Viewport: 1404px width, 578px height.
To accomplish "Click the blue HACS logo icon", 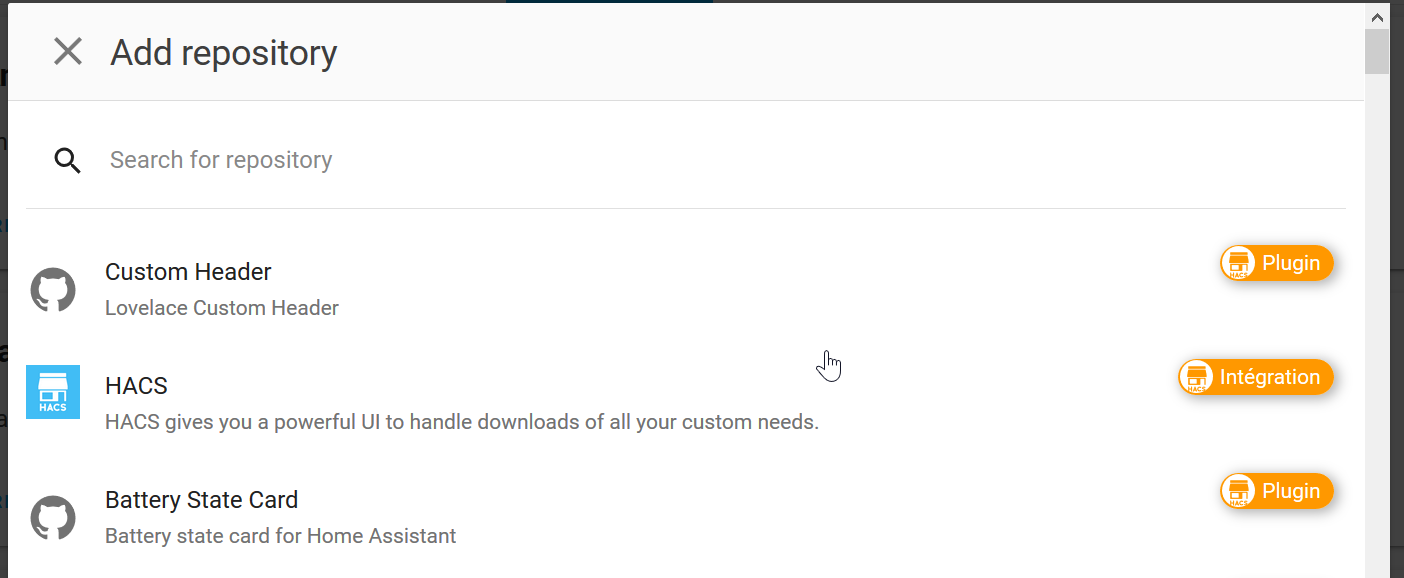I will [x=52, y=392].
